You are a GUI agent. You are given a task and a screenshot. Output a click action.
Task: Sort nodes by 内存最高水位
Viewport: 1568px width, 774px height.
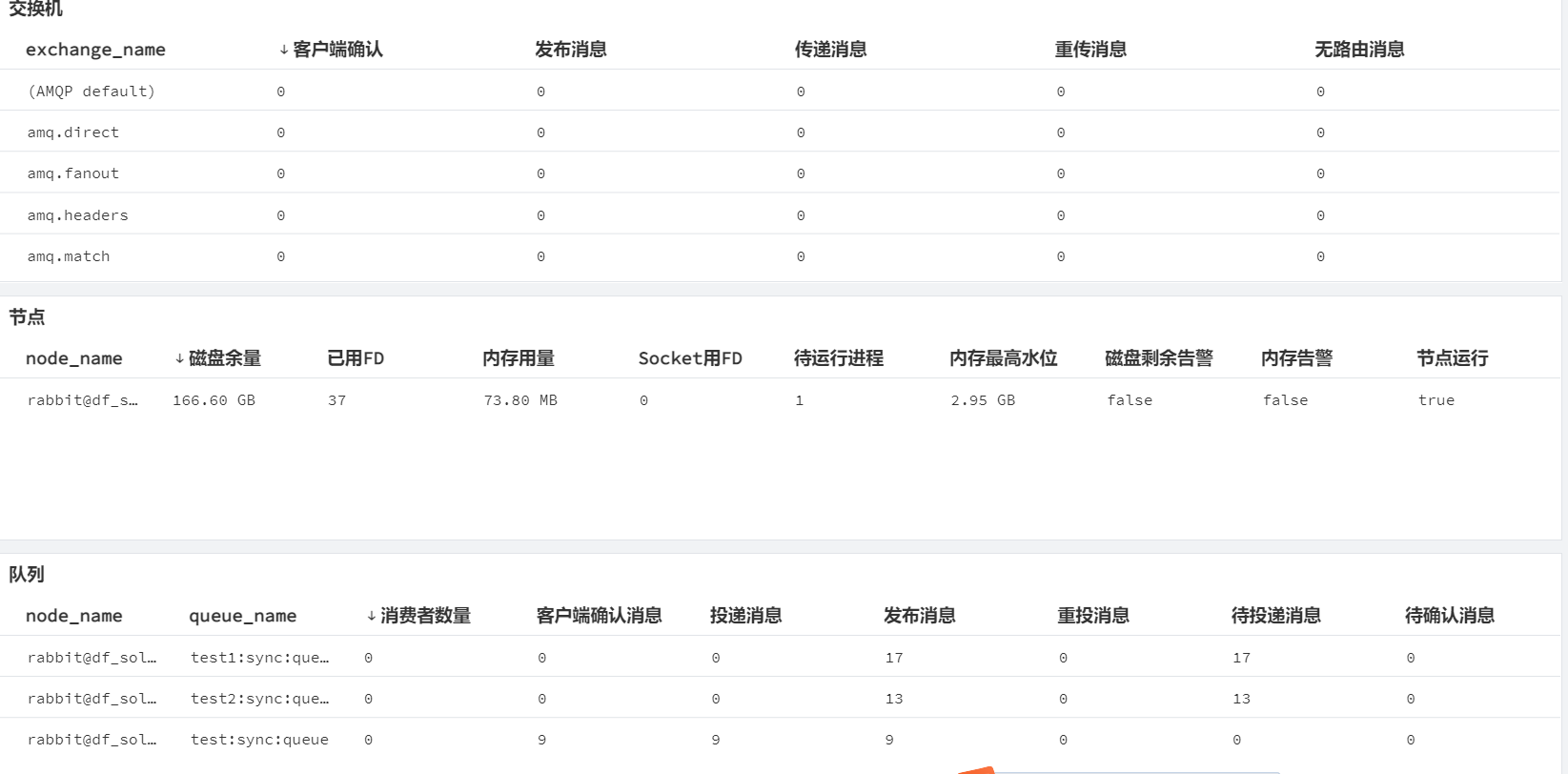pos(1004,358)
